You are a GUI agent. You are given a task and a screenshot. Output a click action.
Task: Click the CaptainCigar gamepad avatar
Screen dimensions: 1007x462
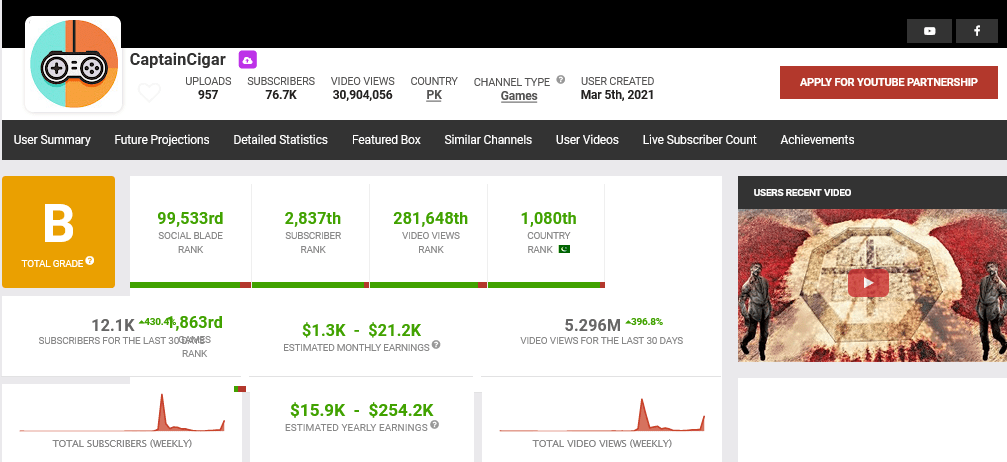pyautogui.click(x=73, y=64)
